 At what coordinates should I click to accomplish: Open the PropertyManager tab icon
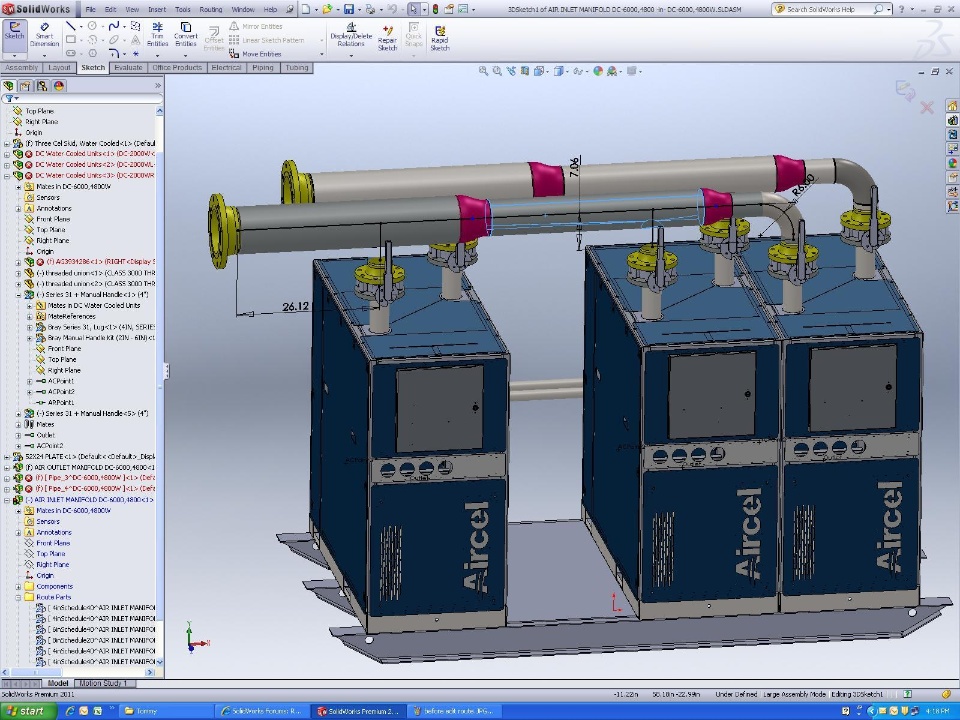pos(25,86)
